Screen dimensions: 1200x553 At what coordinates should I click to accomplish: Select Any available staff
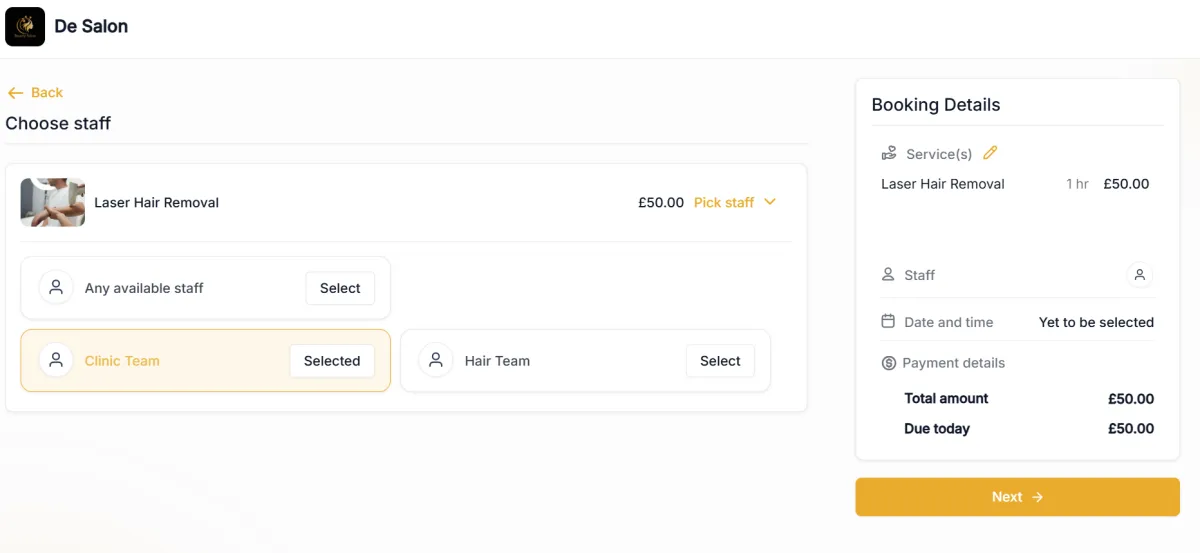(x=340, y=288)
